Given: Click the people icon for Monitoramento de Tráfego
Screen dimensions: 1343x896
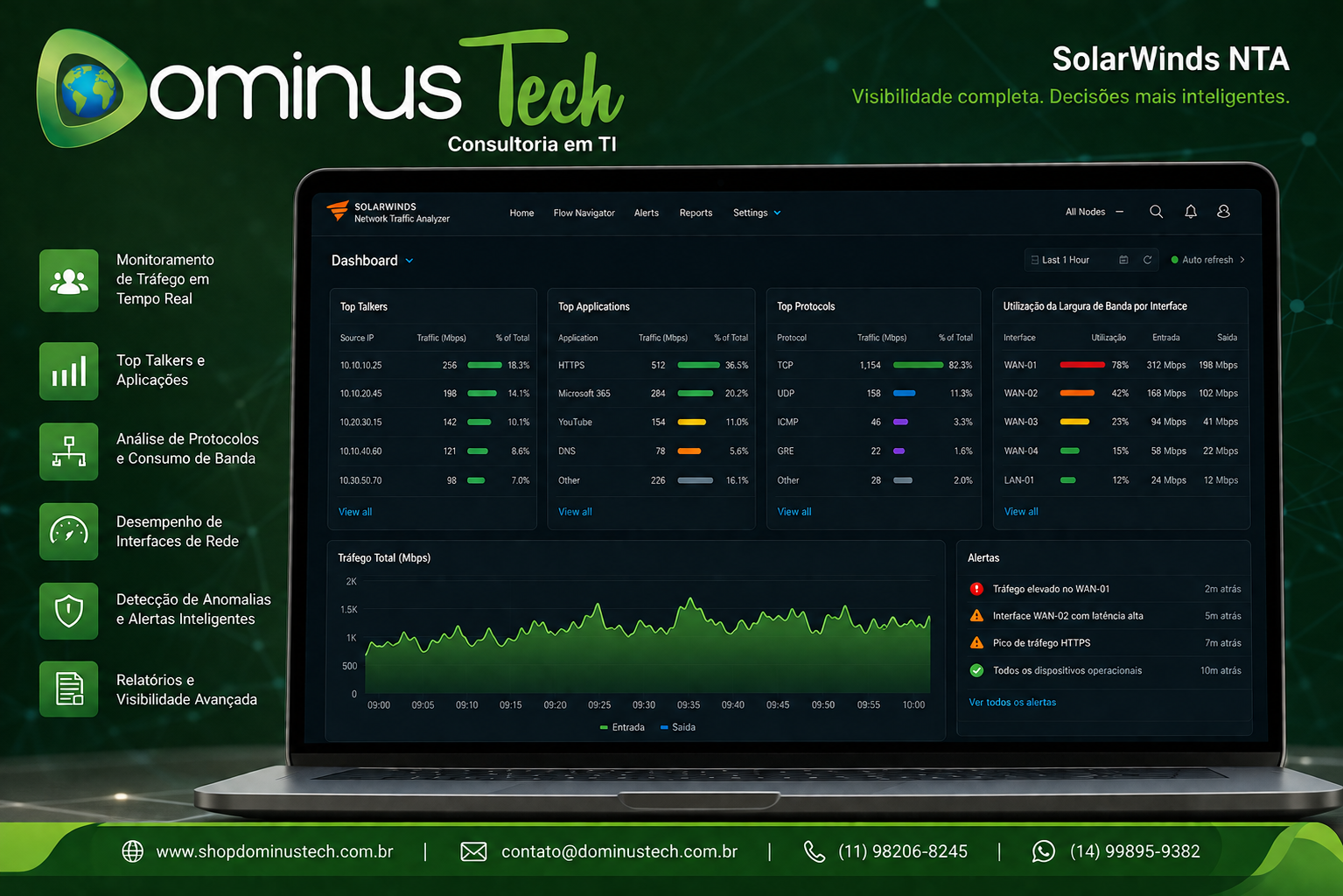Looking at the screenshot, I should [69, 280].
